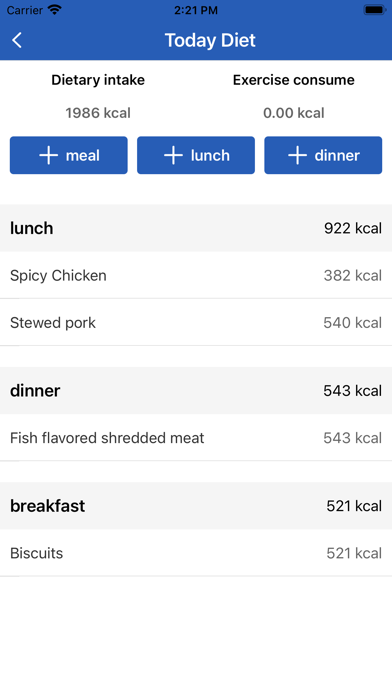Click the plus icon on lunch button
392x696 pixels.
coord(173,155)
